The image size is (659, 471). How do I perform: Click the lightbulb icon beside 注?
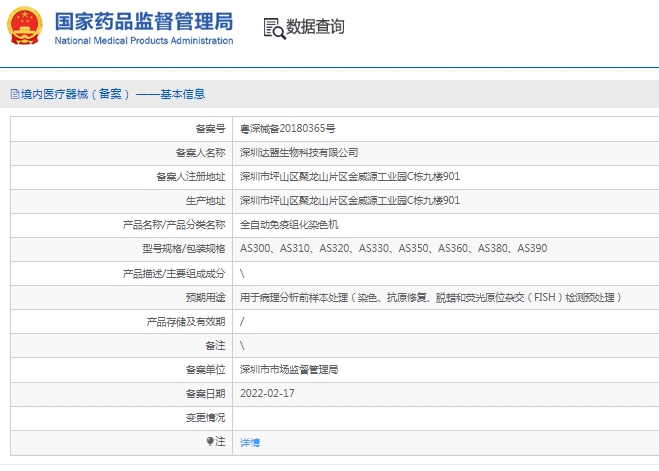[x=210, y=441]
